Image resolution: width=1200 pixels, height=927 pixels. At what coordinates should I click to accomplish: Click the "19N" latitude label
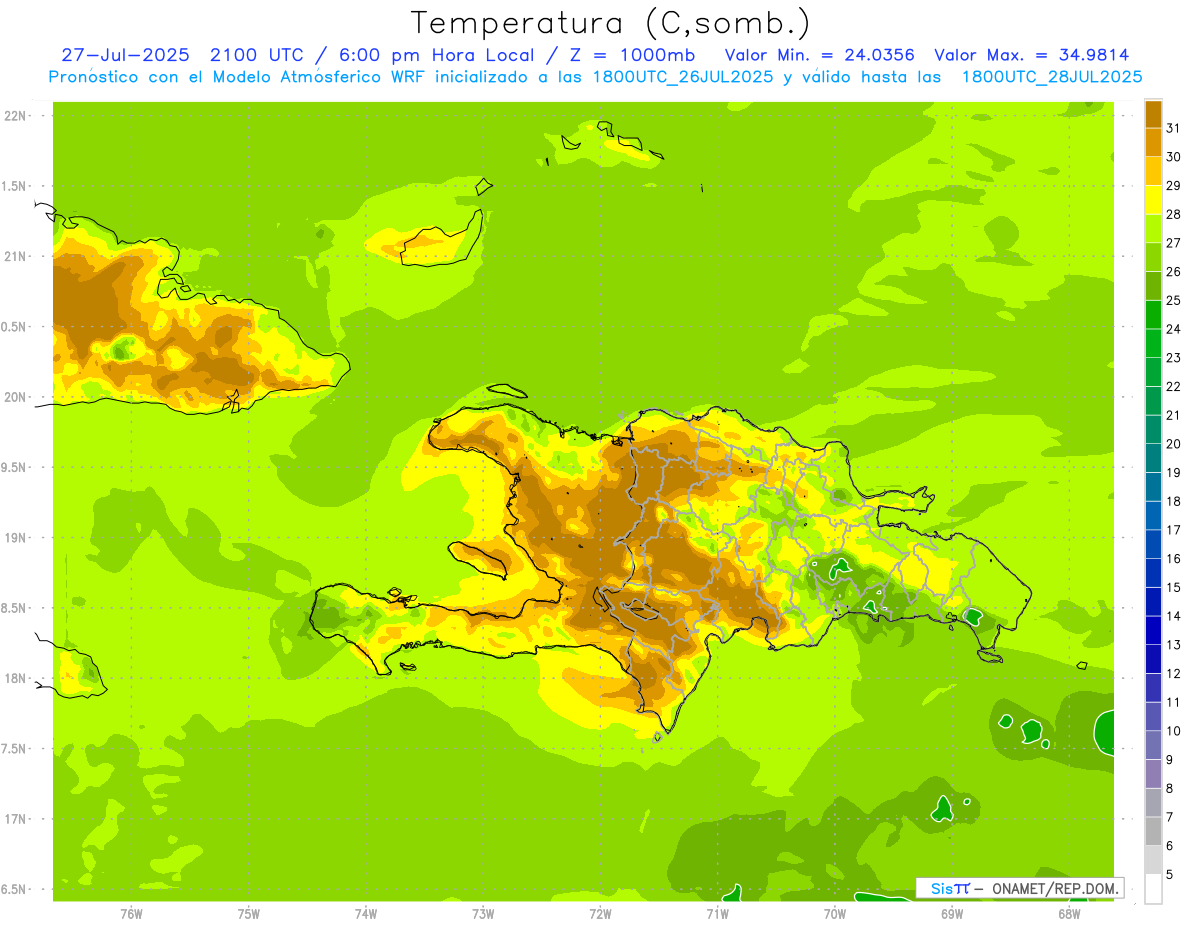click(14, 537)
